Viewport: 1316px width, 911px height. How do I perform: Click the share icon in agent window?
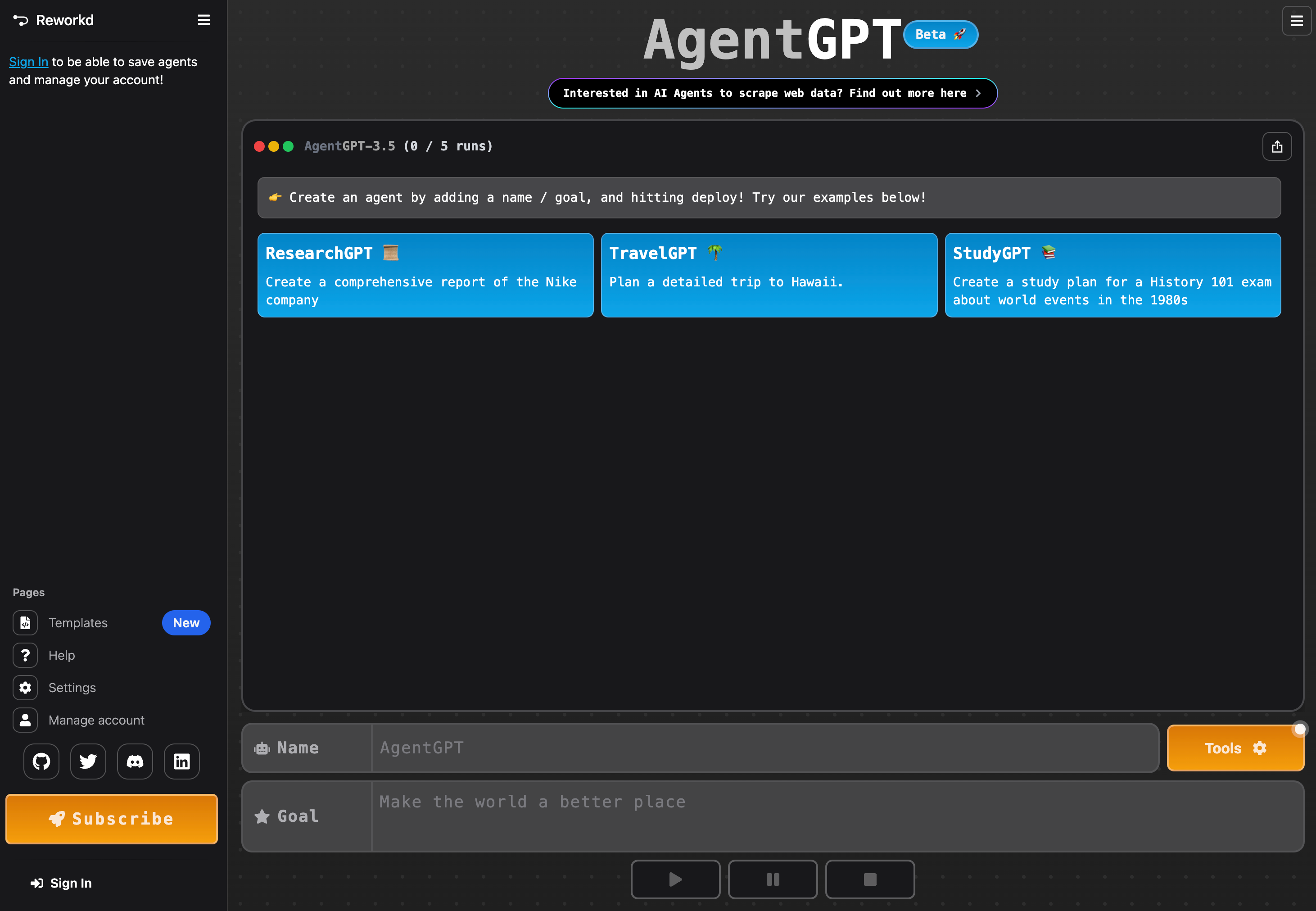click(1277, 147)
